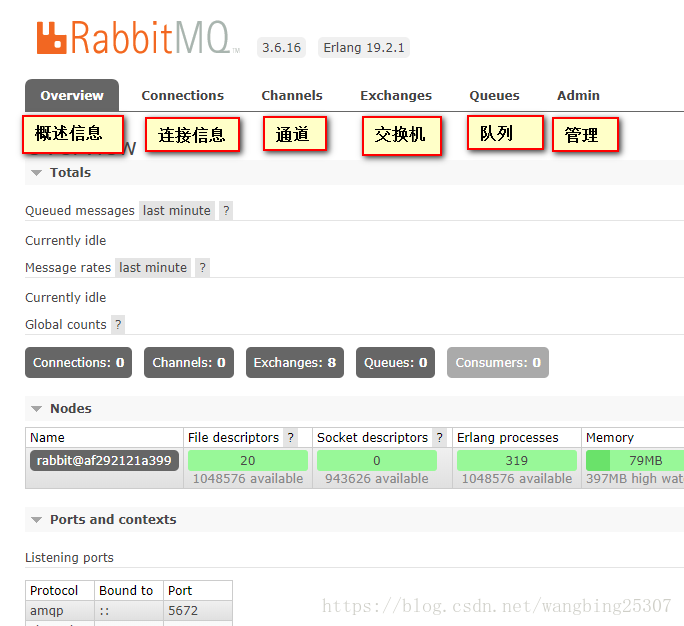684x626 pixels.
Task: Open help for Socket descriptors column
Action: pyautogui.click(x=440, y=438)
